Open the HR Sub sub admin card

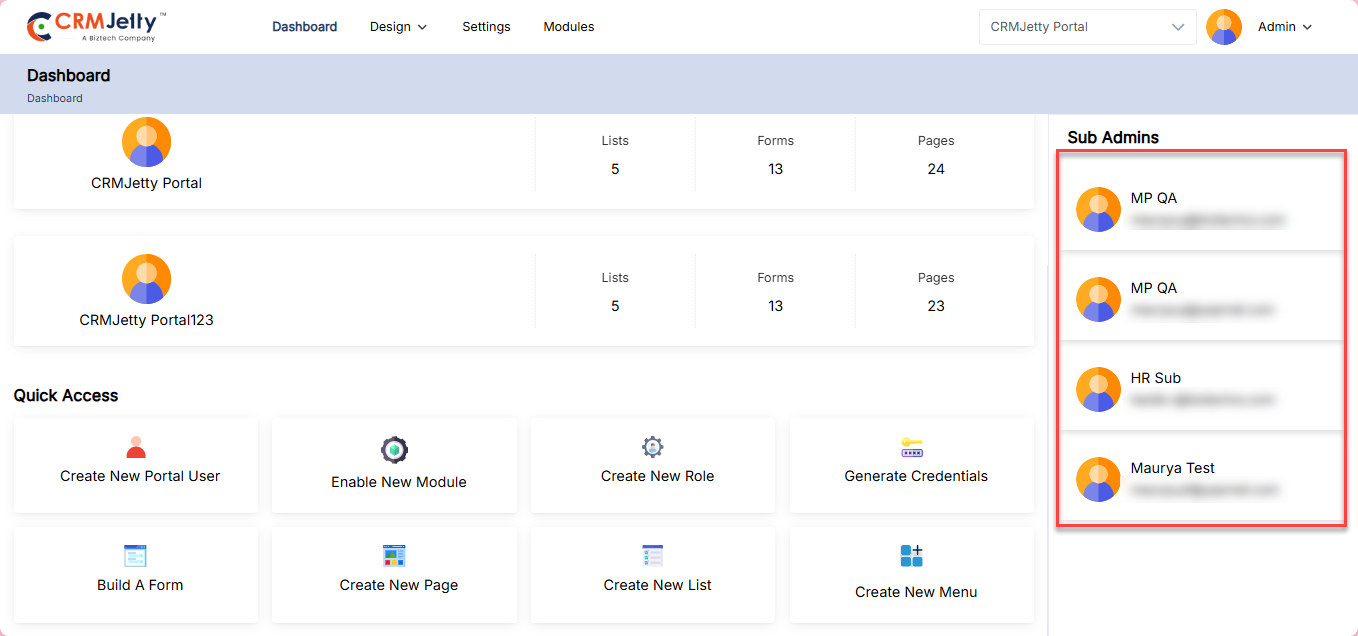1201,388
